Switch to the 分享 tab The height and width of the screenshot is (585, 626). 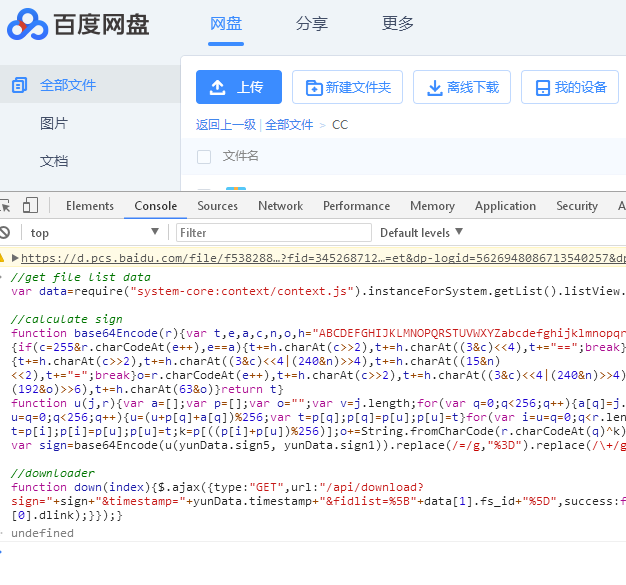(312, 24)
